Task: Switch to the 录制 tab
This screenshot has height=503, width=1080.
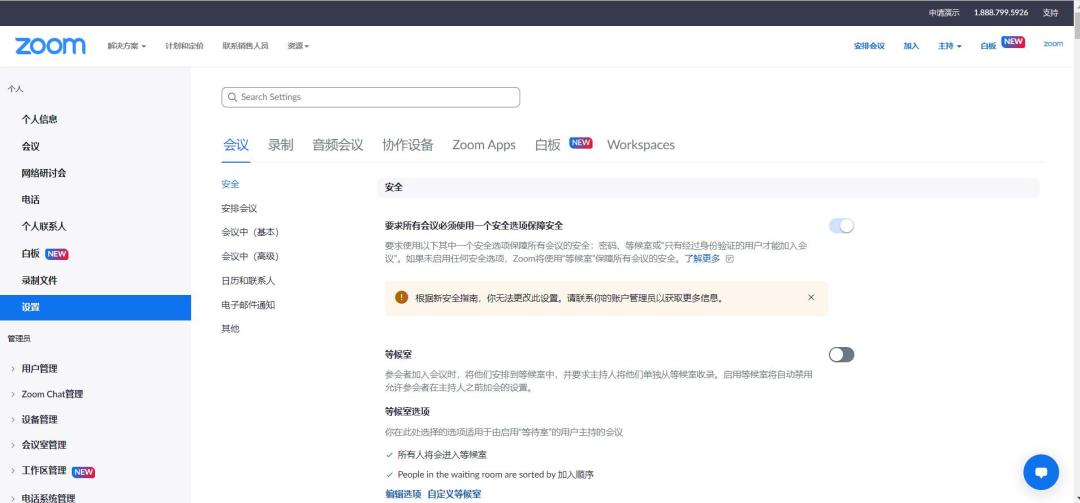Action: tap(280, 145)
